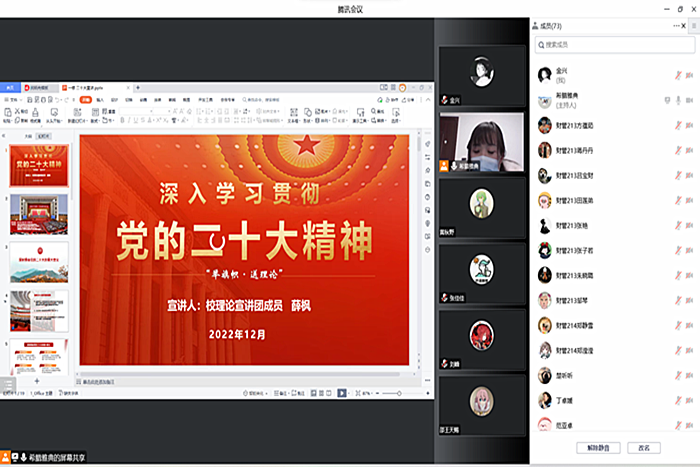The width and height of the screenshot is (700, 467).
Task: Toggle muted microphone icon for 金兴
Action: pyautogui.click(x=677, y=75)
